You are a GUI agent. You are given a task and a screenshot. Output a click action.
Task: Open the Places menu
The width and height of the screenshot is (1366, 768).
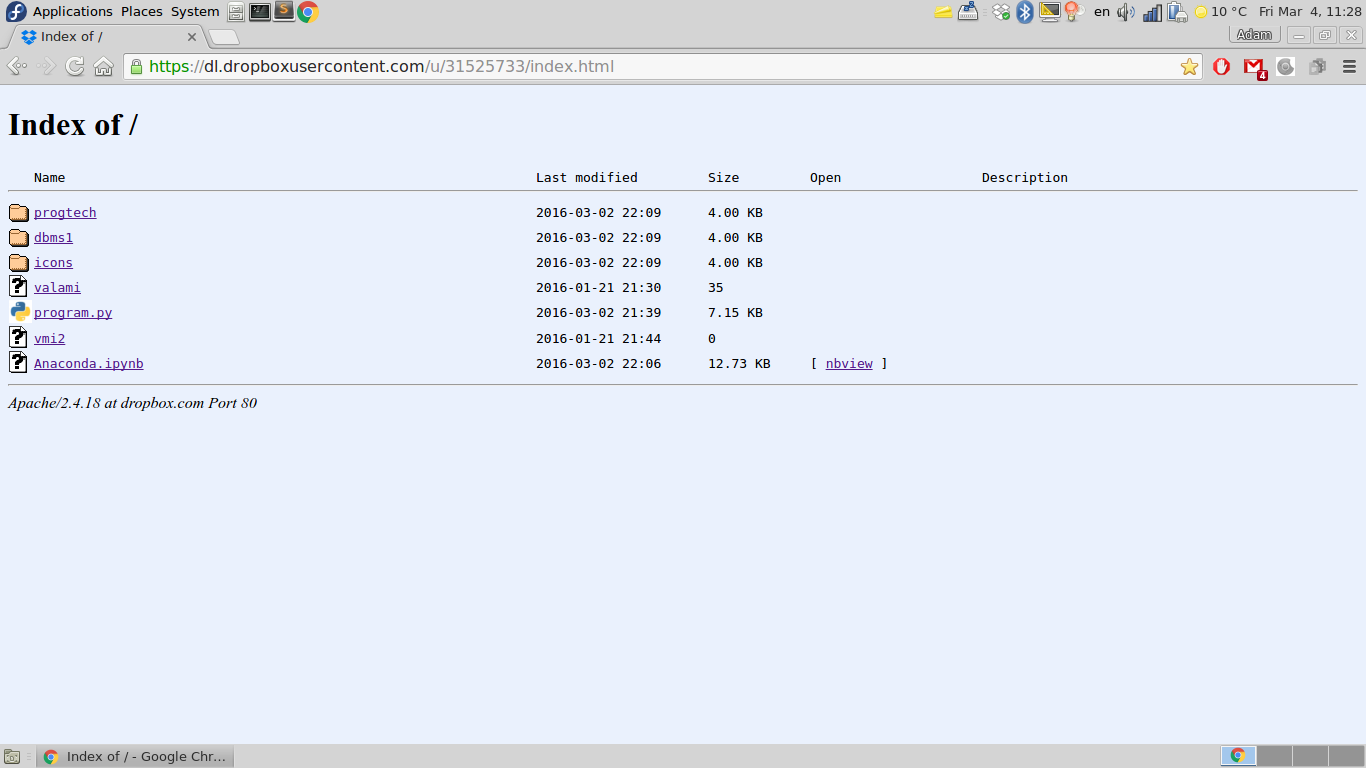tap(141, 12)
